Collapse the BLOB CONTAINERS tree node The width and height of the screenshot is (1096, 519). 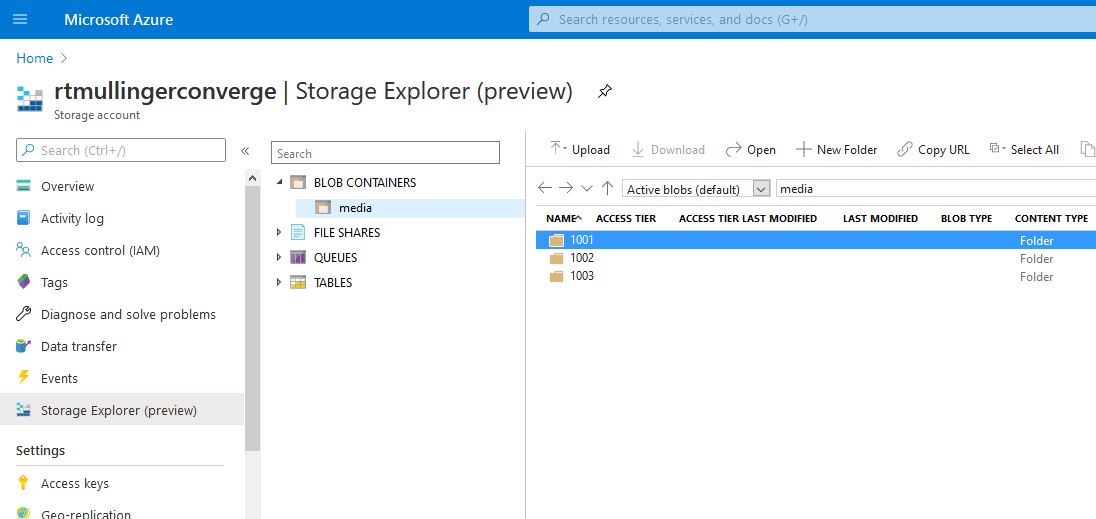pos(279,182)
